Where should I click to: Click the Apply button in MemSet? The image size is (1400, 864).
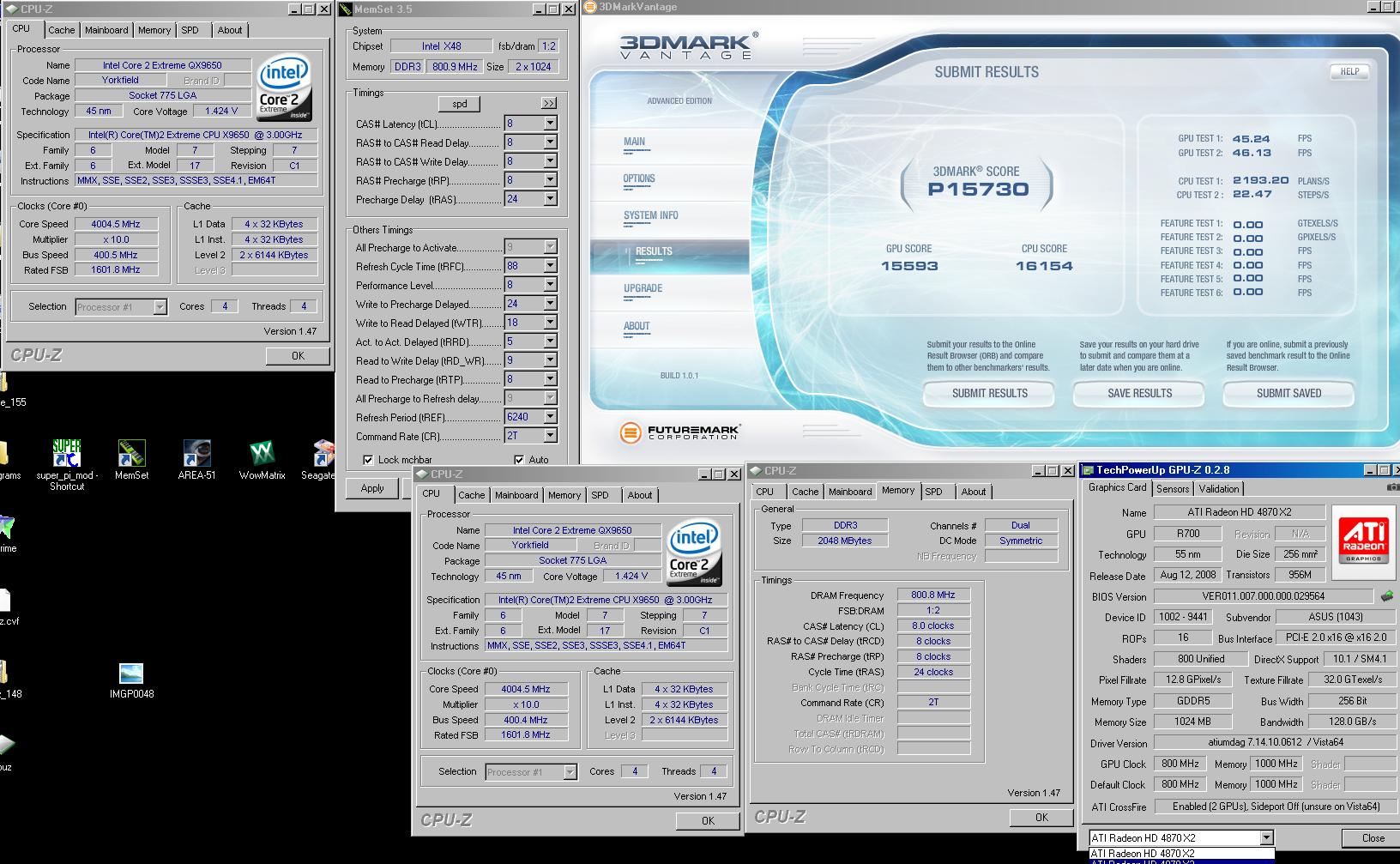(x=372, y=488)
